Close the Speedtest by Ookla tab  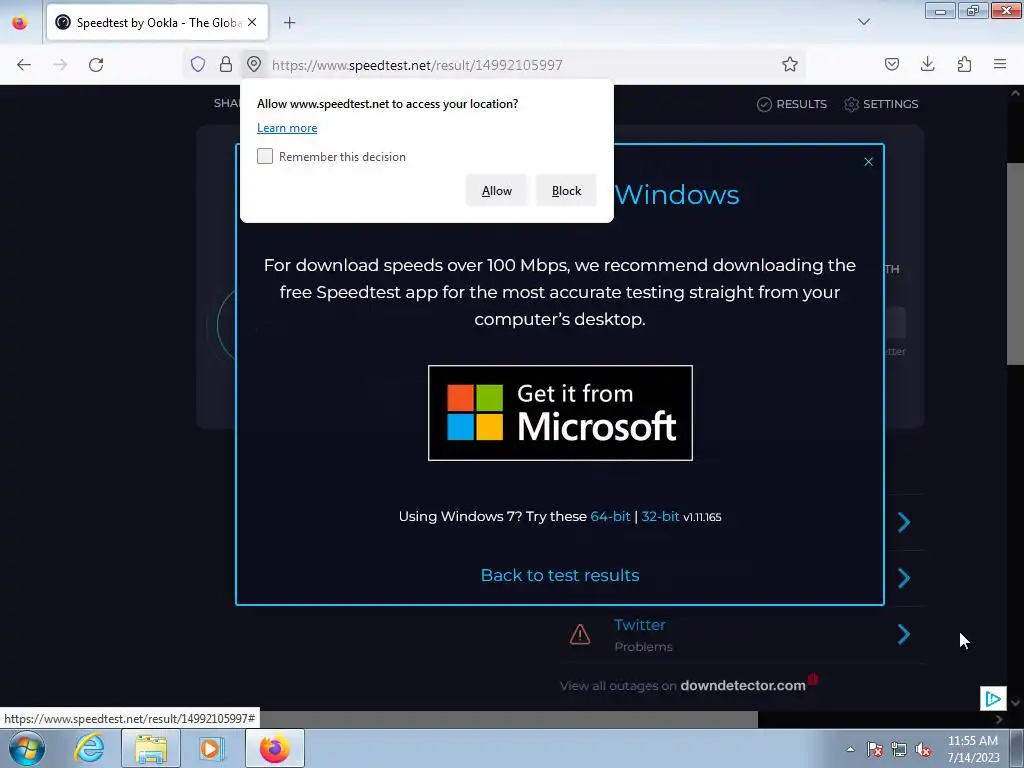(252, 22)
